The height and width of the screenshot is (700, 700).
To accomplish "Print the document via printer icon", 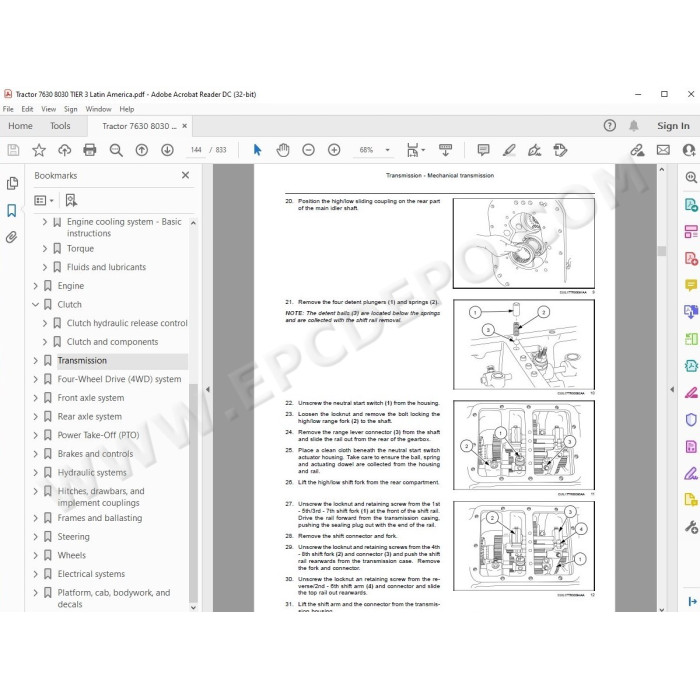I will pyautogui.click(x=90, y=150).
